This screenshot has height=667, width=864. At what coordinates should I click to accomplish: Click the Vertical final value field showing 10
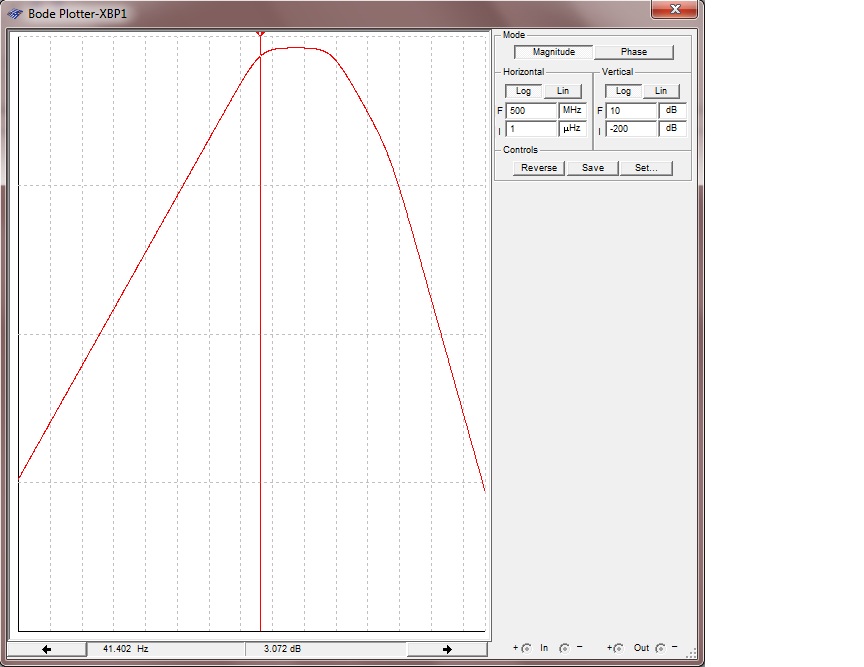(631, 111)
